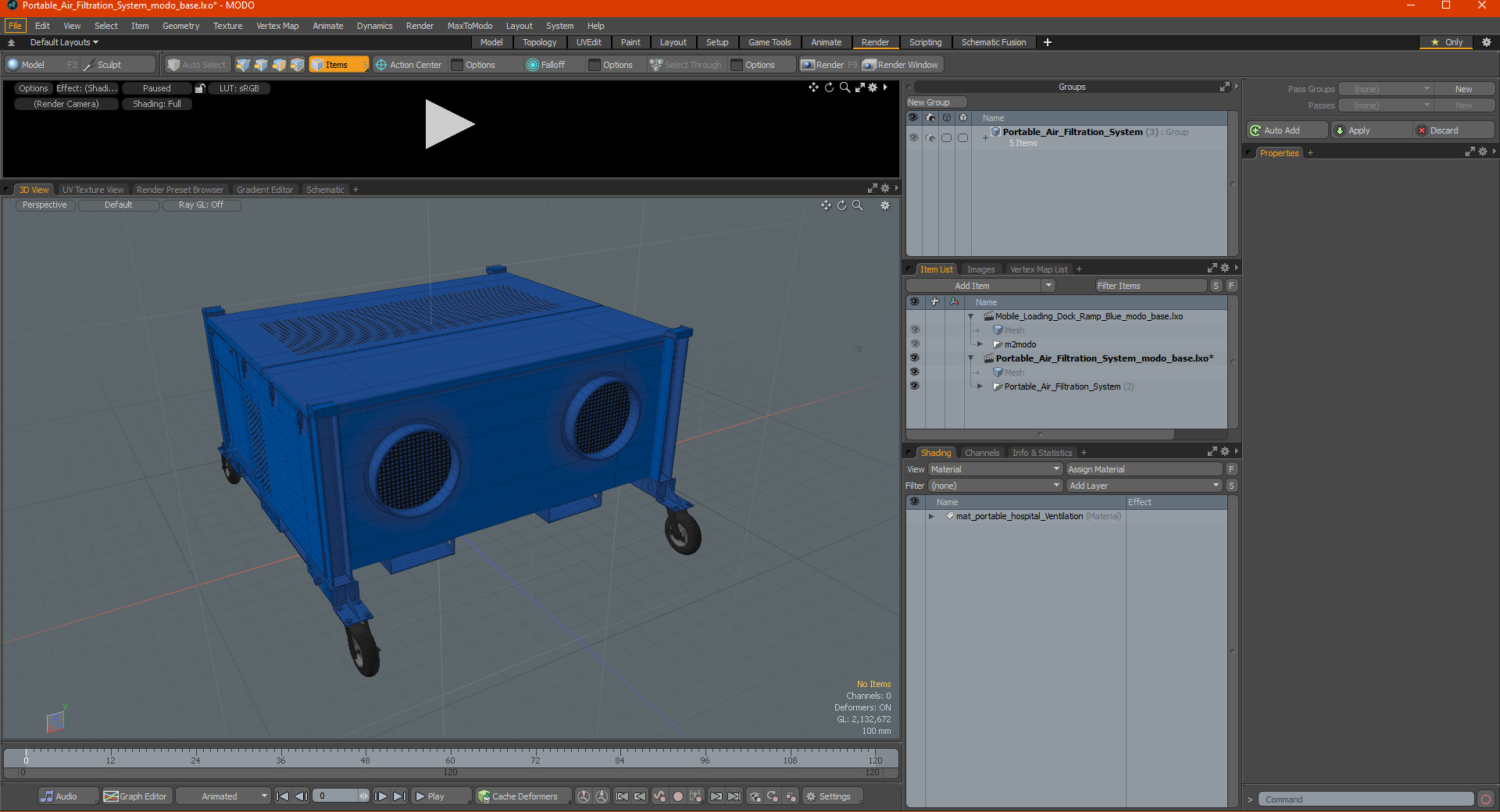Click the preview pane refresh rotate icon
Viewport: 1500px width, 812px height.
coord(829,87)
